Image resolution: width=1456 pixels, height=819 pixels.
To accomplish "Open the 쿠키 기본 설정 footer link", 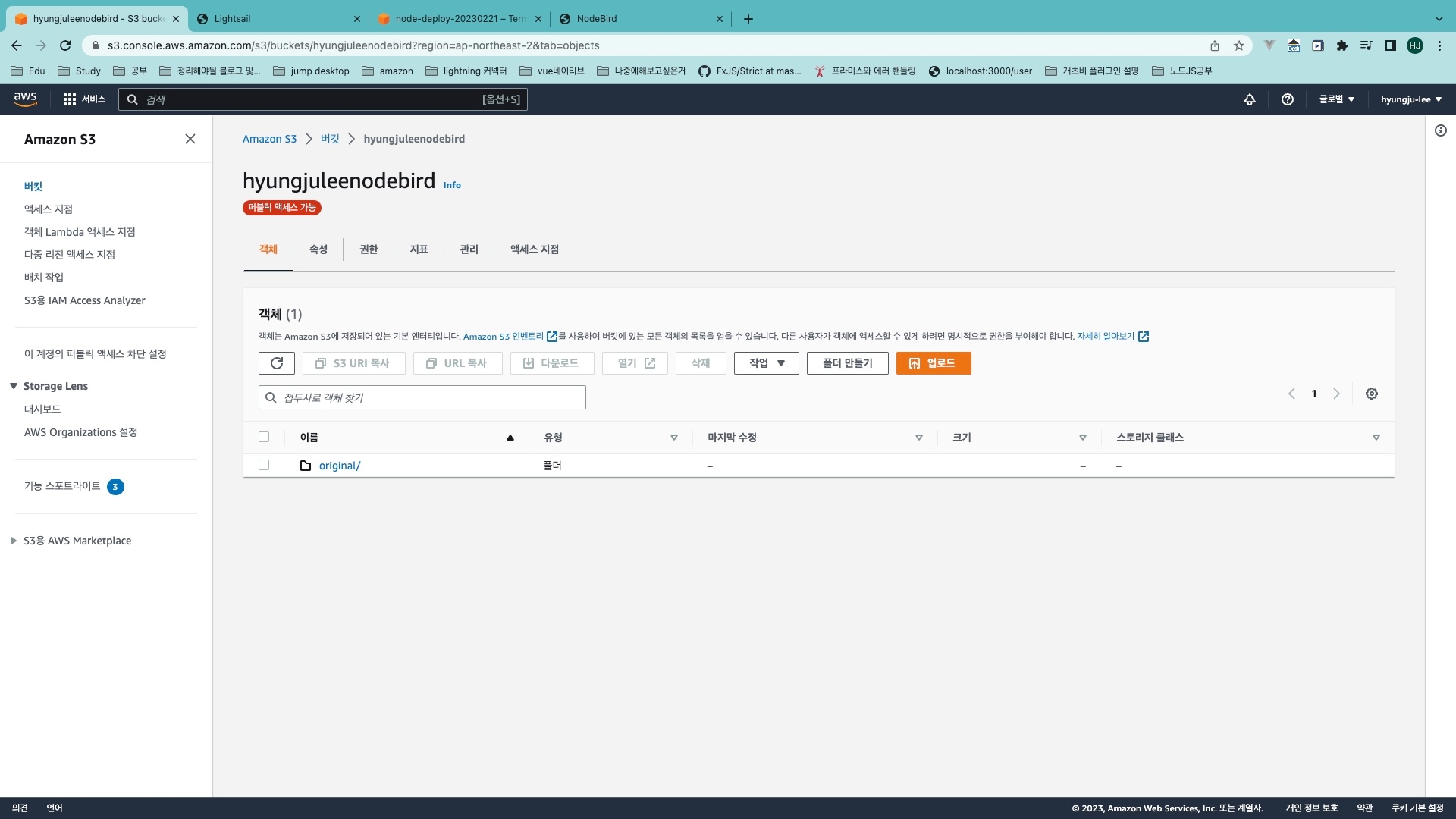I will point(1417,808).
